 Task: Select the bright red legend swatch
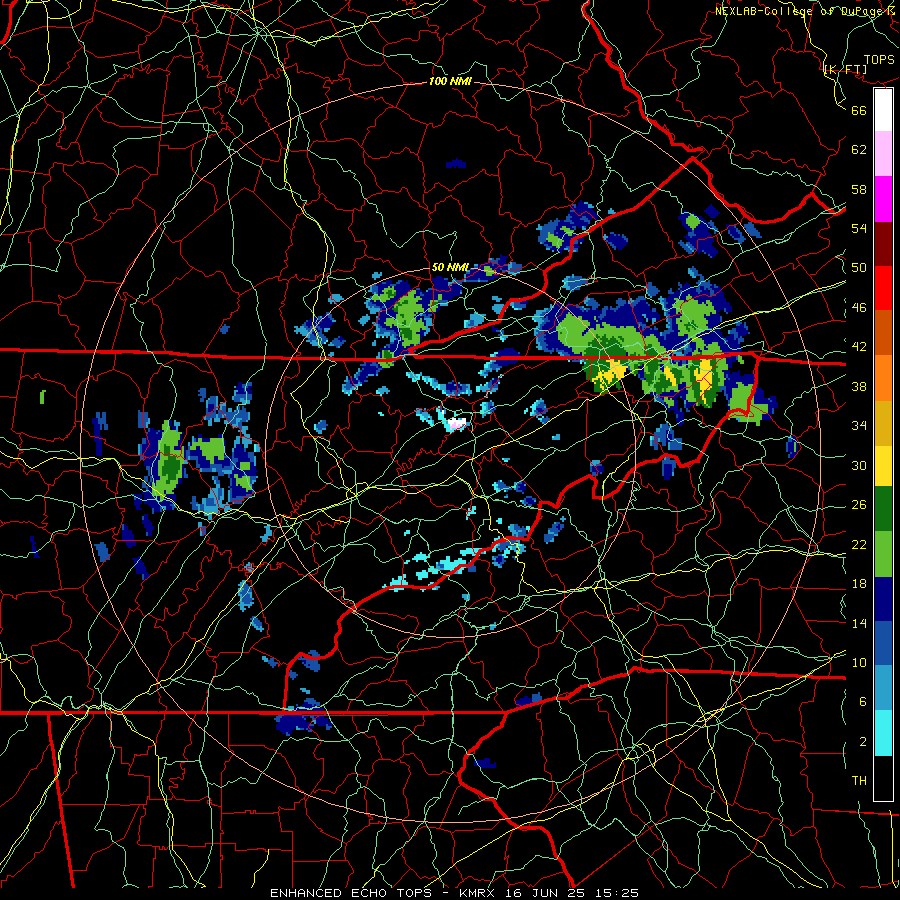(883, 288)
